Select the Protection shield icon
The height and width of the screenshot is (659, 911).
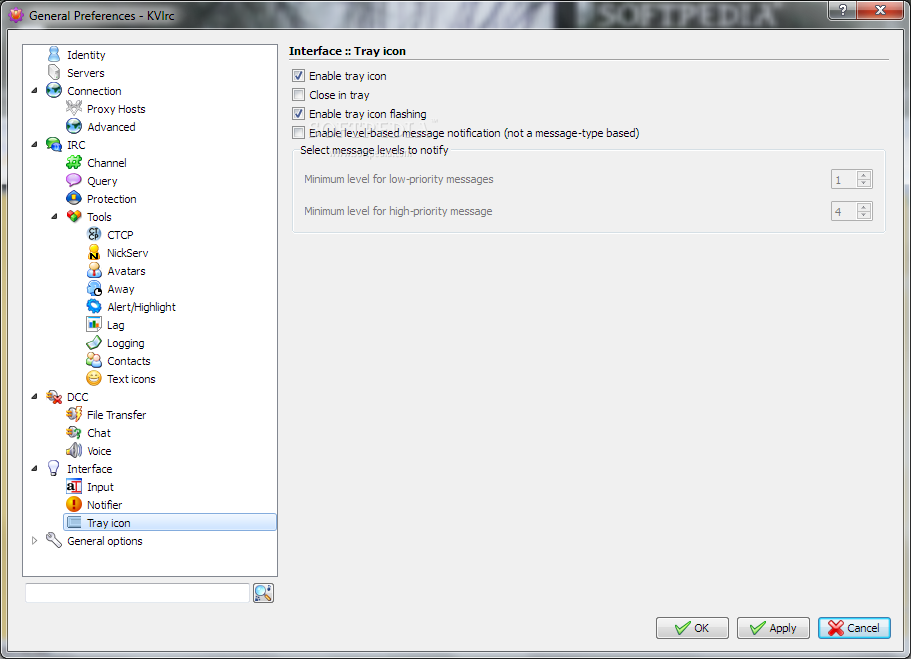click(x=74, y=198)
